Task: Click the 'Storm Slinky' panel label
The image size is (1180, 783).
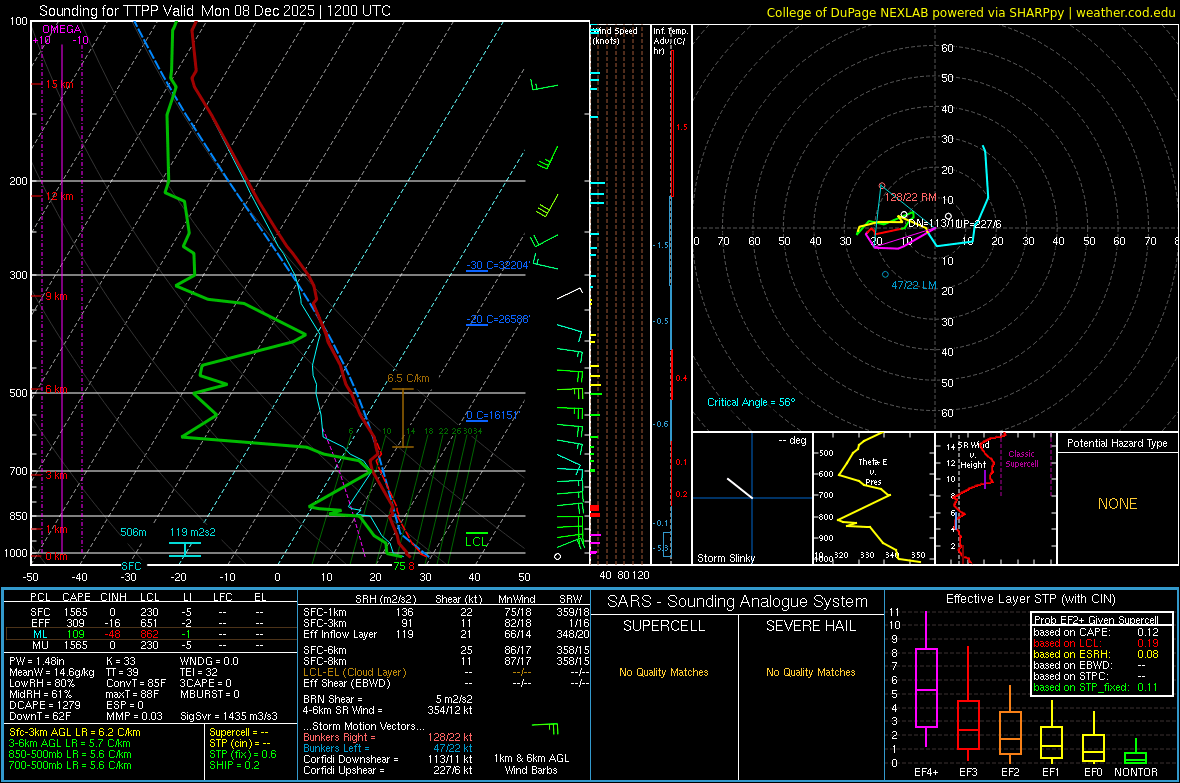Action: point(726,558)
